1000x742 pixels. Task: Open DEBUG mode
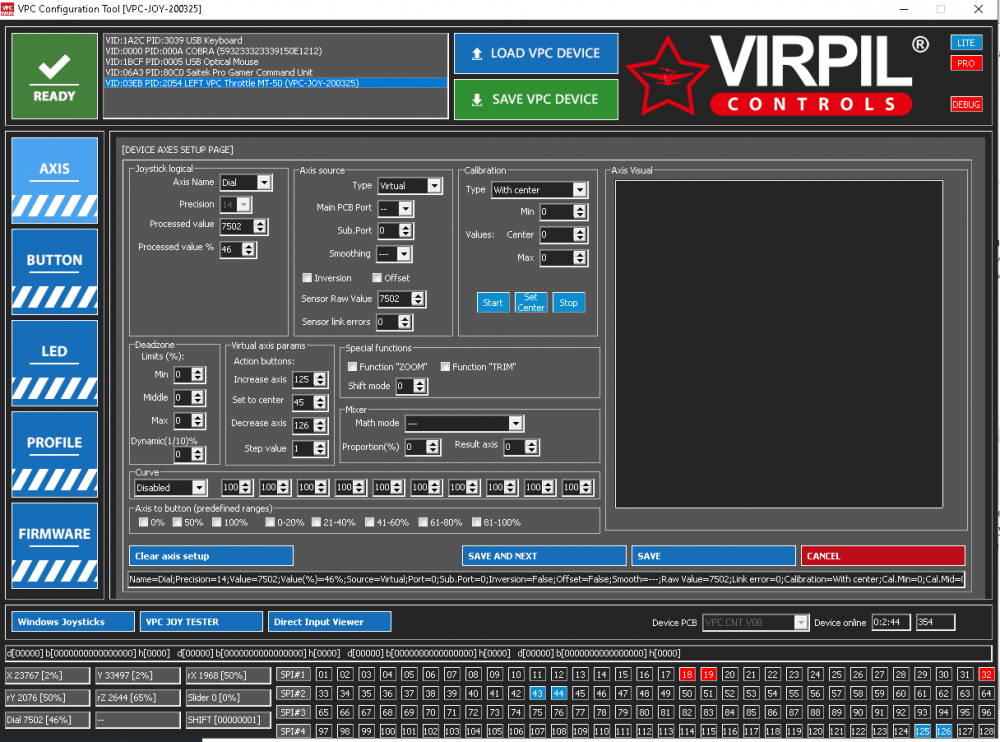[x=966, y=105]
